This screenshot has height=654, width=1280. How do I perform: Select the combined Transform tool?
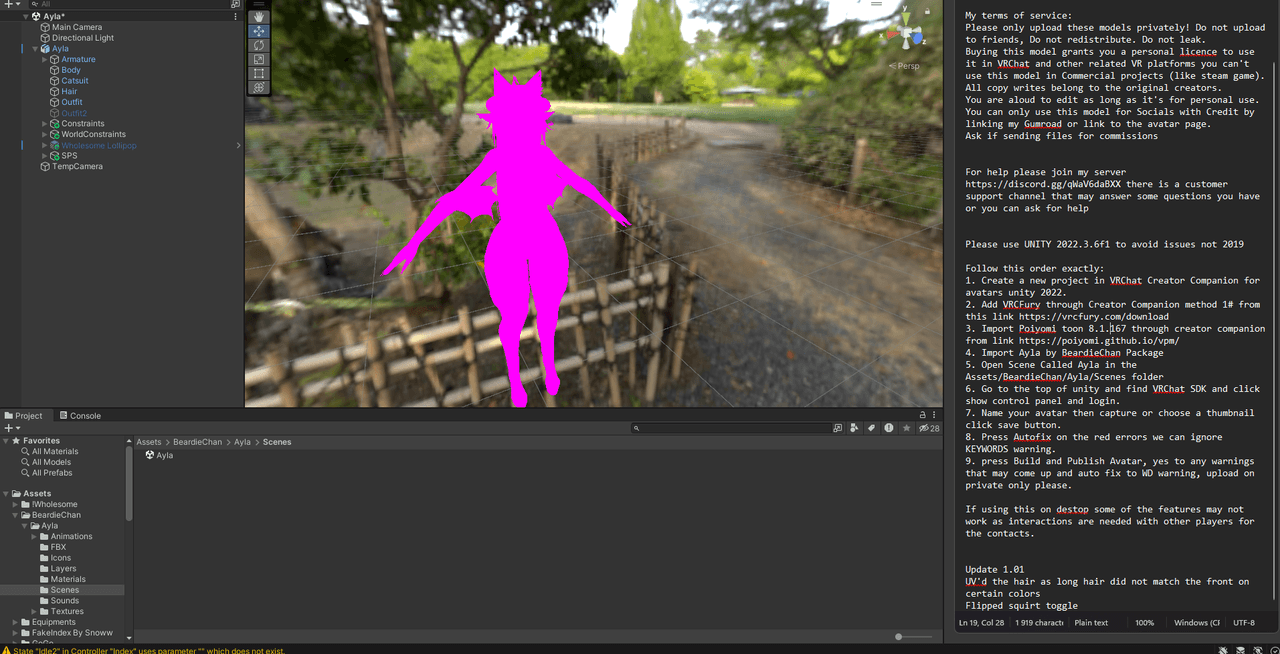pyautogui.click(x=258, y=87)
